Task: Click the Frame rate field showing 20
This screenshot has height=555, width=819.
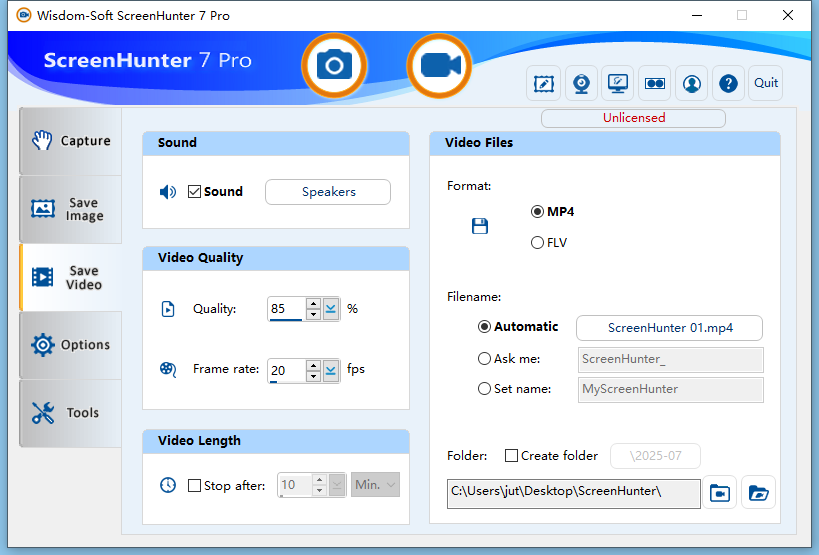Action: [286, 371]
